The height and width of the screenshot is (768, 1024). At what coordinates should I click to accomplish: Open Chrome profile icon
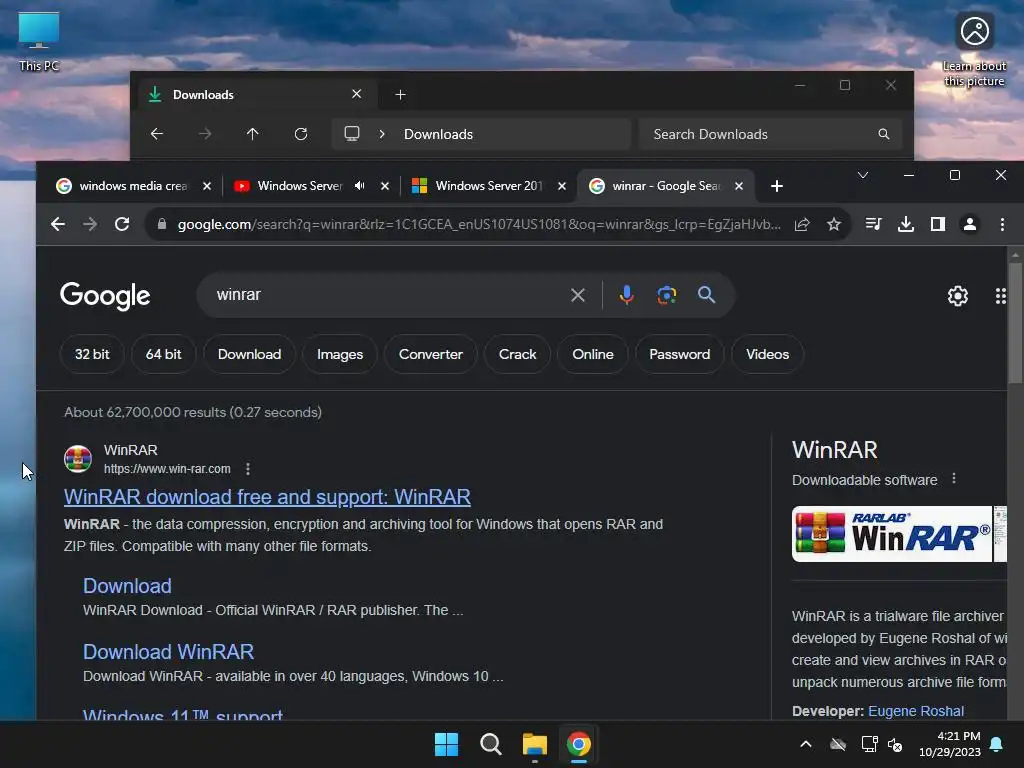970,224
